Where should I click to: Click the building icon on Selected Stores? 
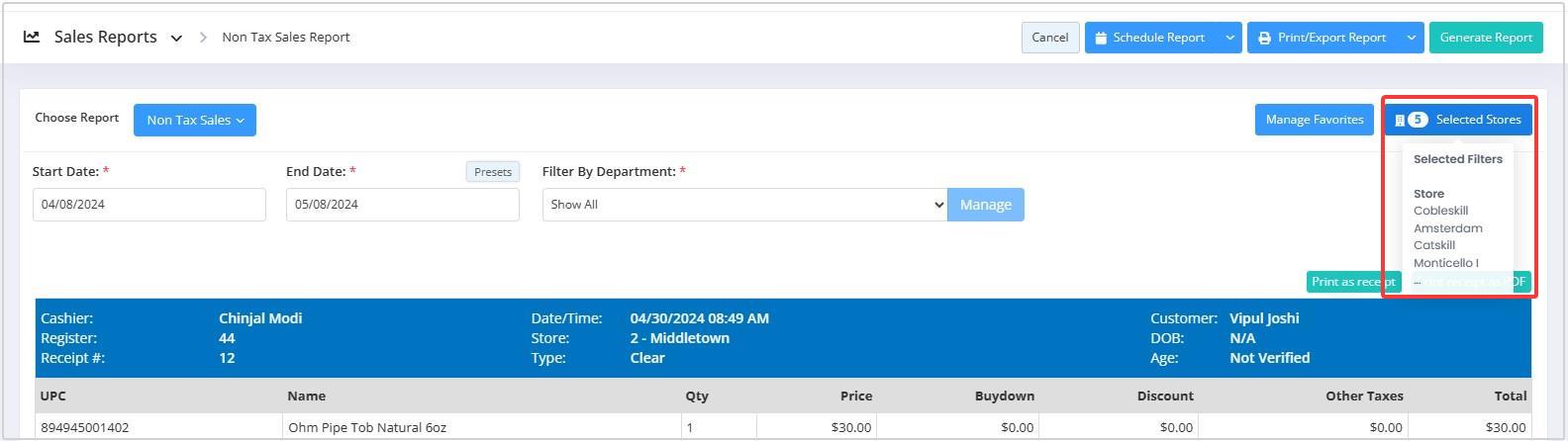[1399, 120]
